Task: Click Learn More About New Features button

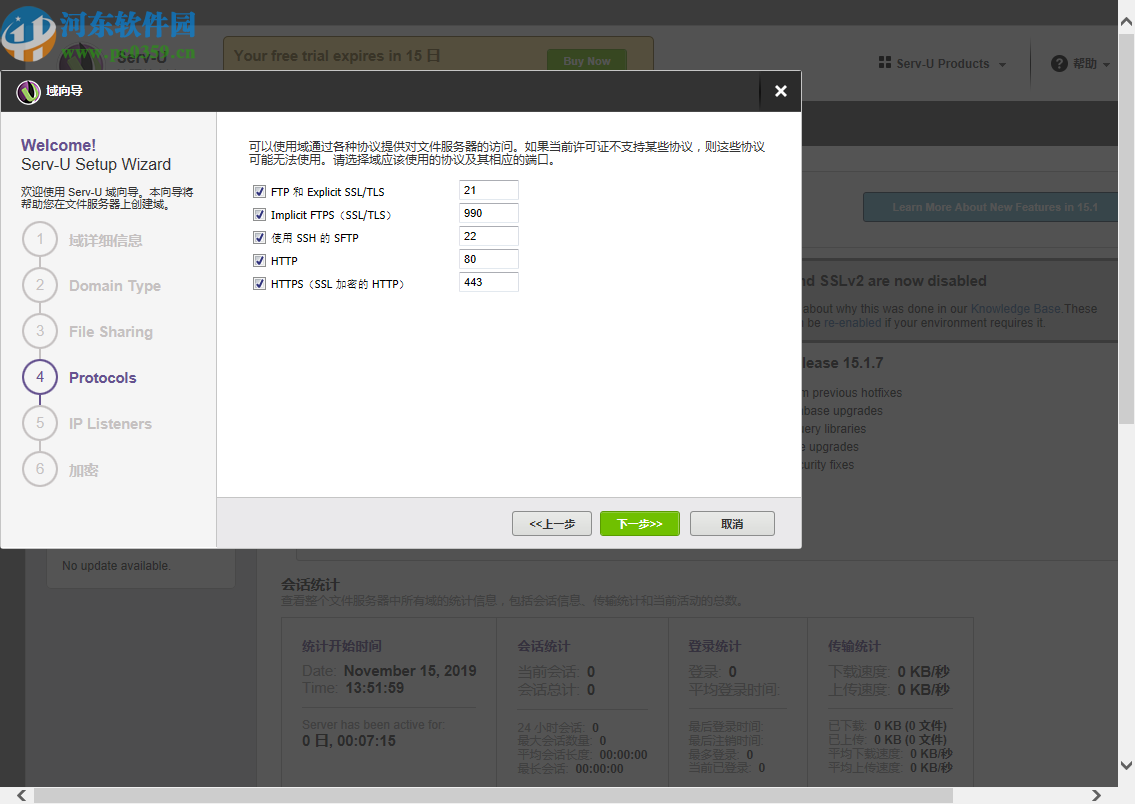Action: point(991,207)
